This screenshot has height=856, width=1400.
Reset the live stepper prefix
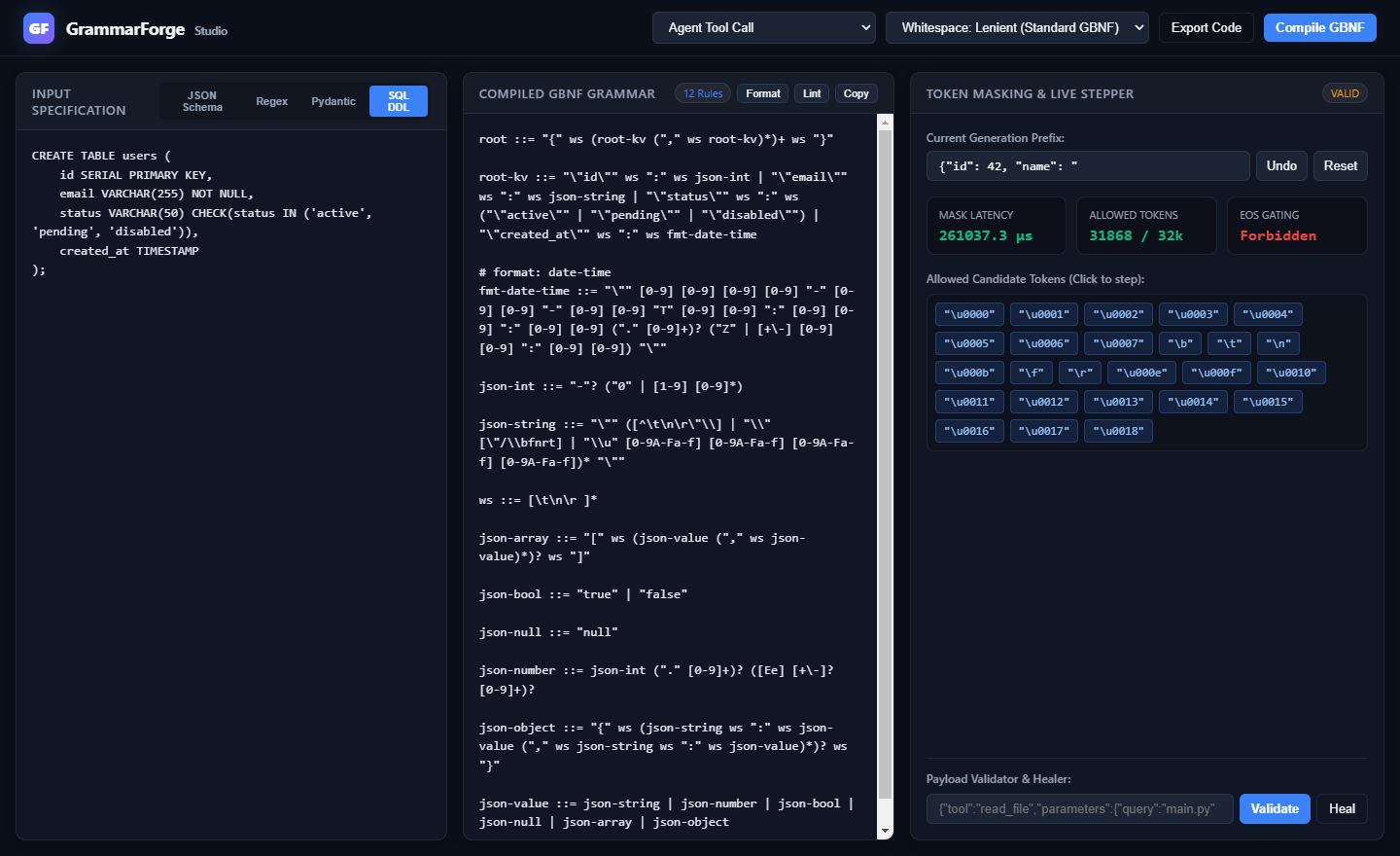pyautogui.click(x=1341, y=166)
